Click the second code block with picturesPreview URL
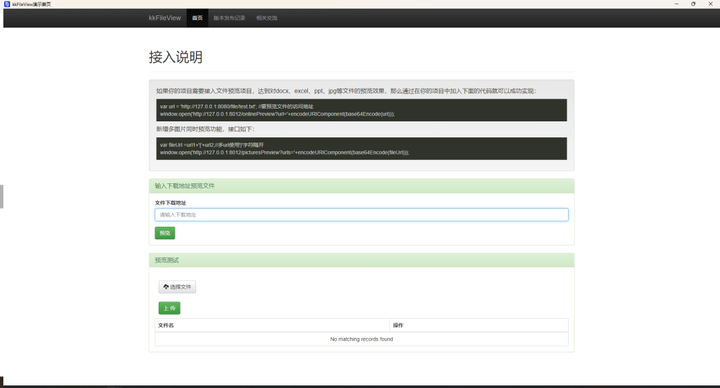The image size is (720, 388). tap(361, 149)
